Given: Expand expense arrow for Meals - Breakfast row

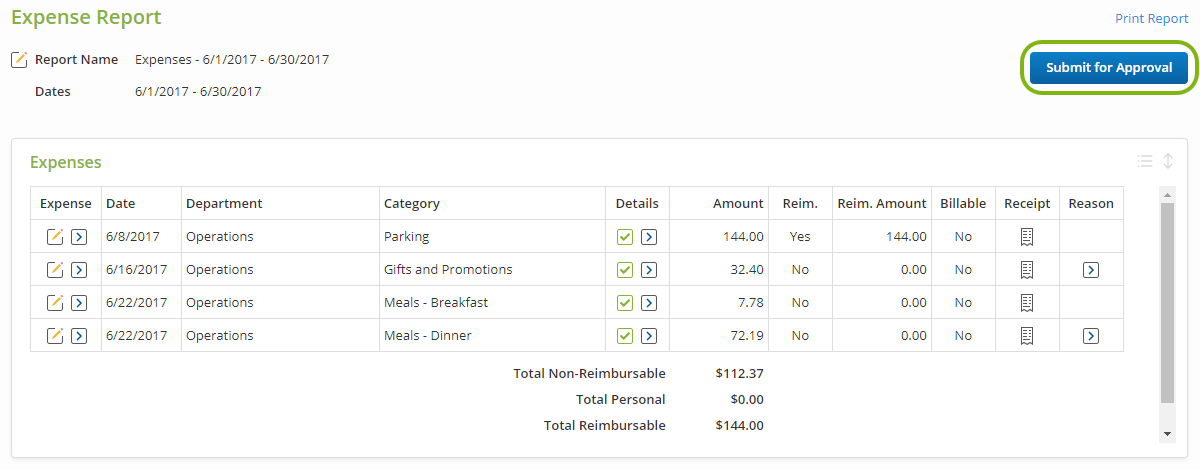Looking at the screenshot, I should point(79,303).
